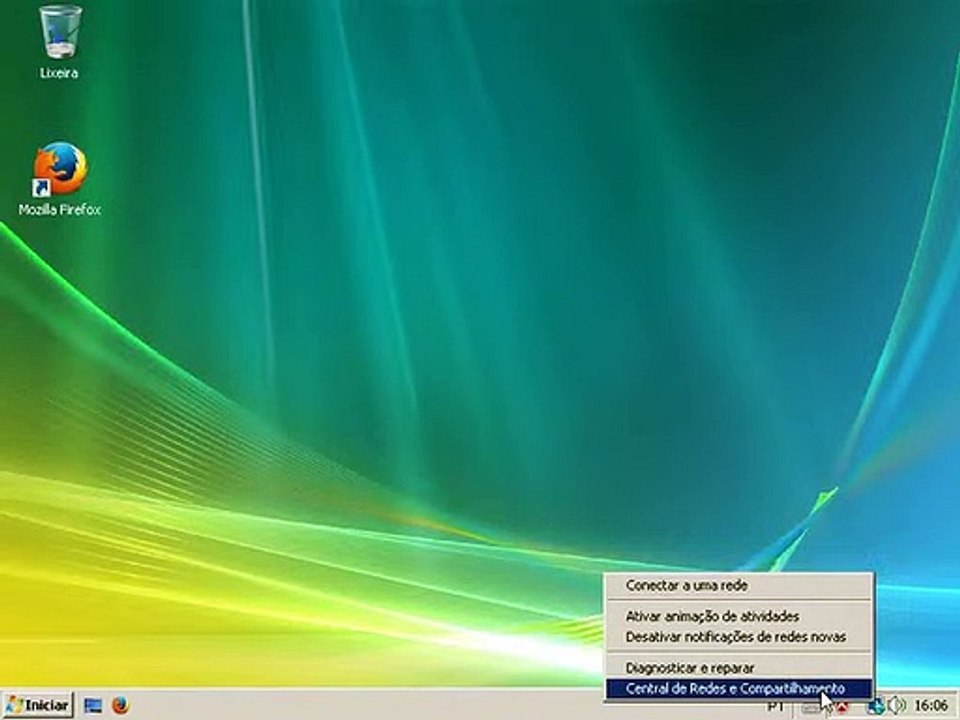Choose Desativar notificações de redes novas
960x720 pixels.
click(x=738, y=637)
